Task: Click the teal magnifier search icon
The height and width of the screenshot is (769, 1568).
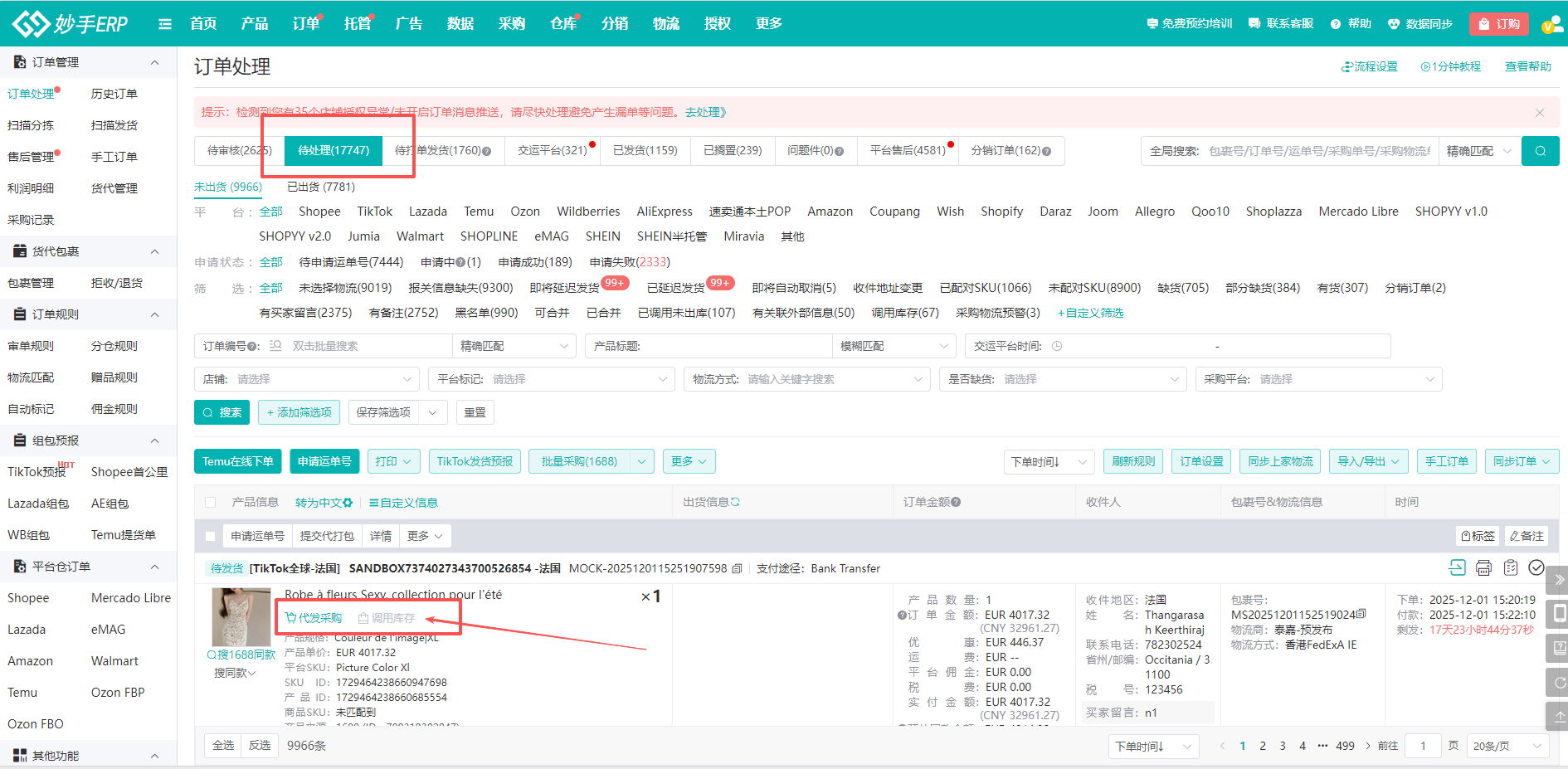Action: click(1541, 150)
